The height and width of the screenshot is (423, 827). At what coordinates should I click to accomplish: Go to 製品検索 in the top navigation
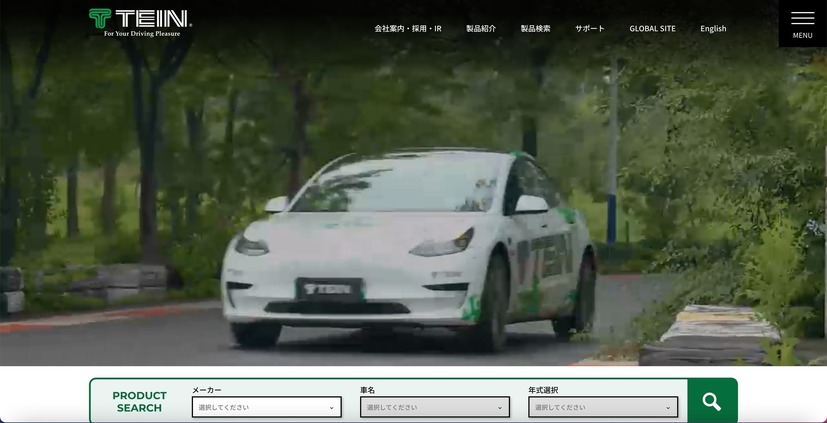pos(535,29)
